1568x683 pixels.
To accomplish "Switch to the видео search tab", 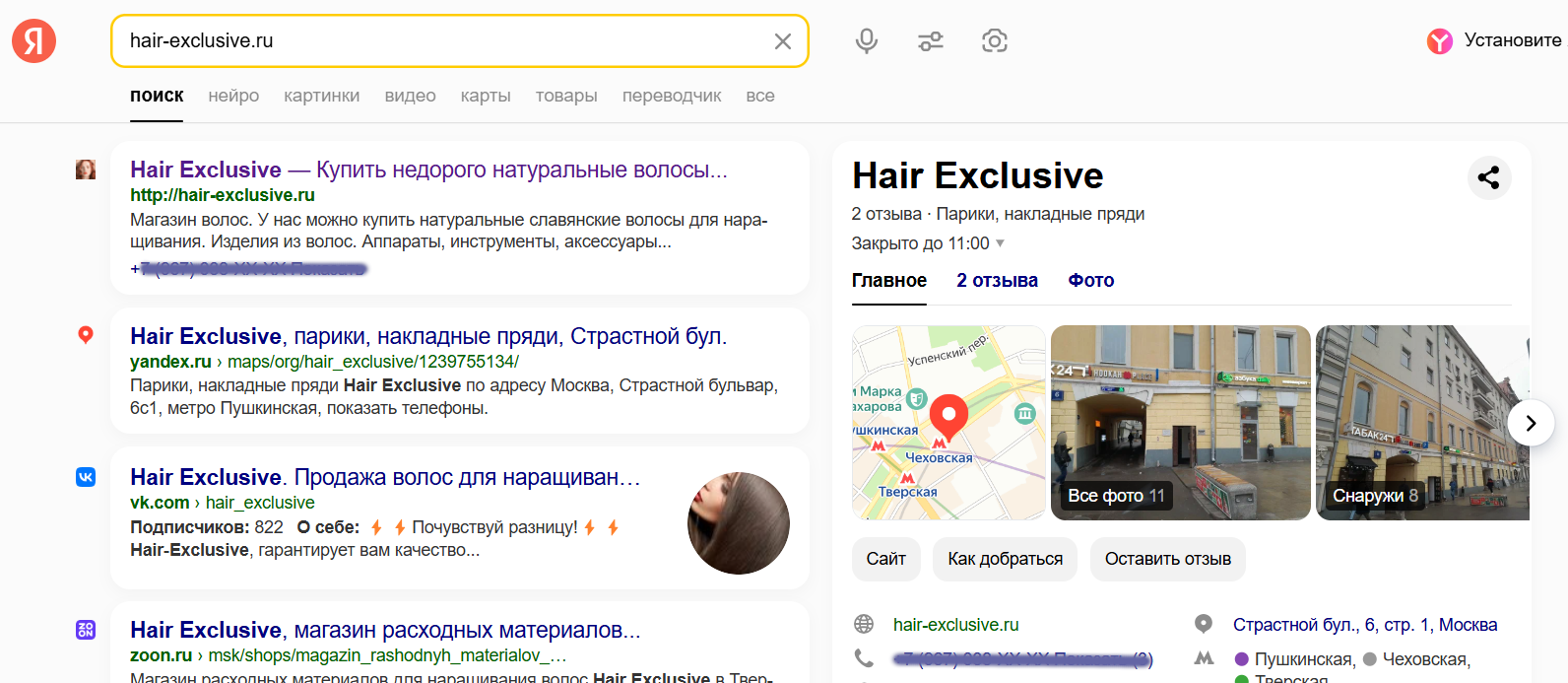I will click(x=410, y=96).
